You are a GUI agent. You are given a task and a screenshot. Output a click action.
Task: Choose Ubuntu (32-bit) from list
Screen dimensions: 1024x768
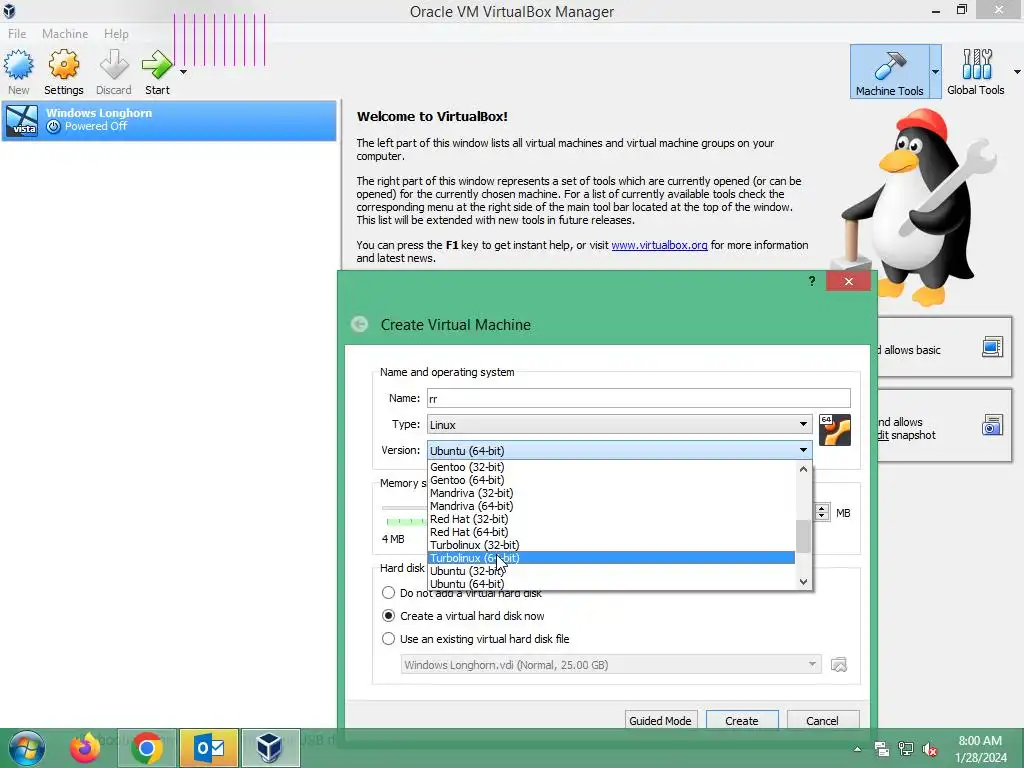[611, 571]
